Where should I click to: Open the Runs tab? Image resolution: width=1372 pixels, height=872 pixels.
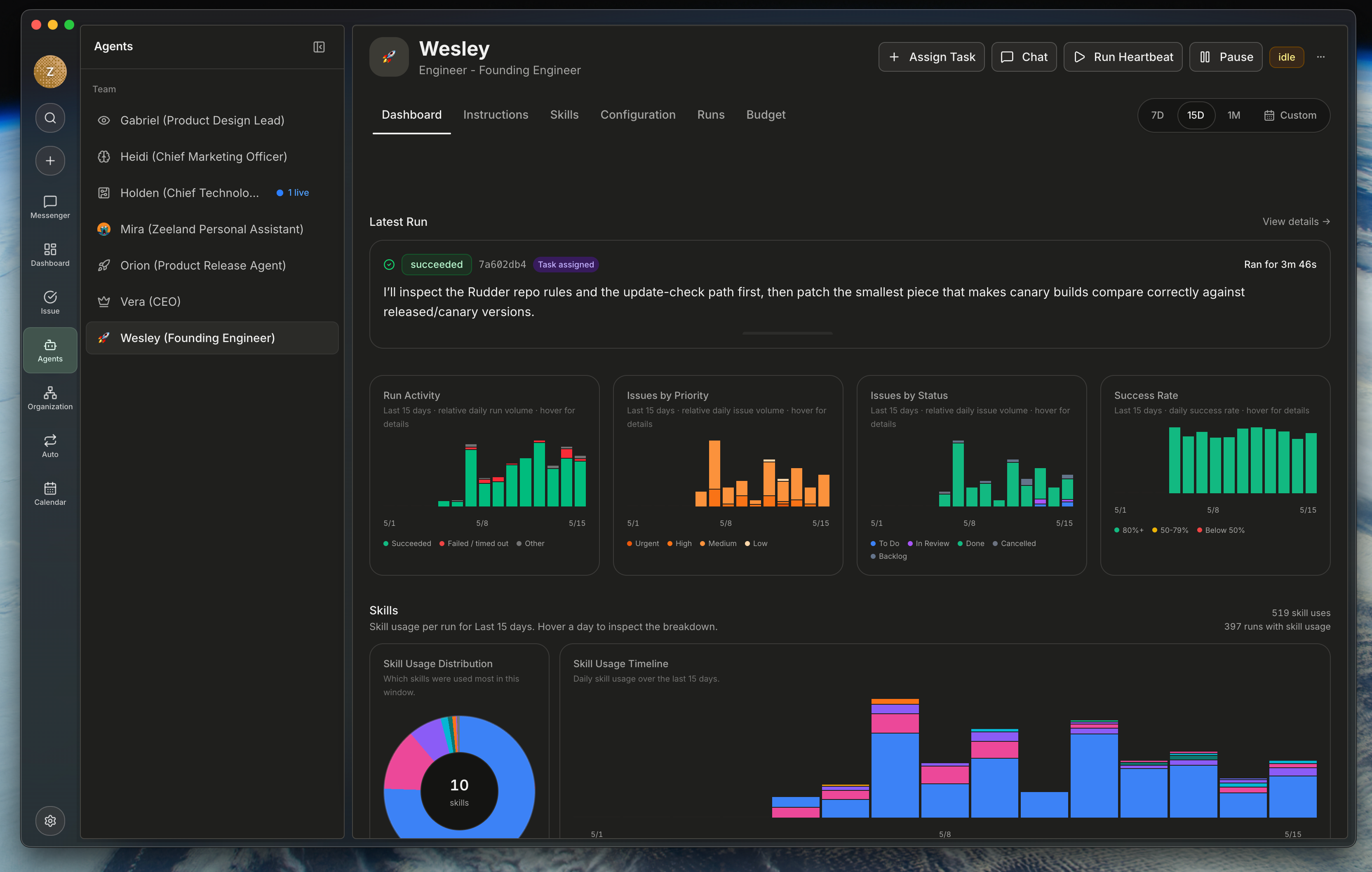pos(710,115)
